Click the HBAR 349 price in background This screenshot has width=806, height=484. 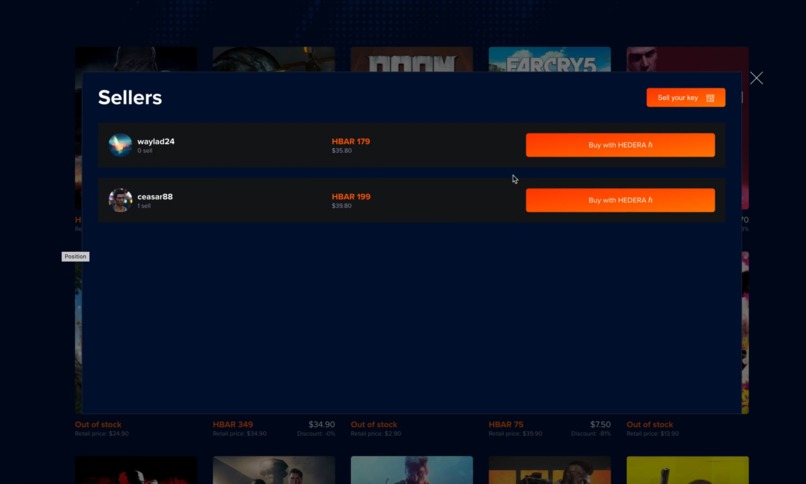[233, 424]
